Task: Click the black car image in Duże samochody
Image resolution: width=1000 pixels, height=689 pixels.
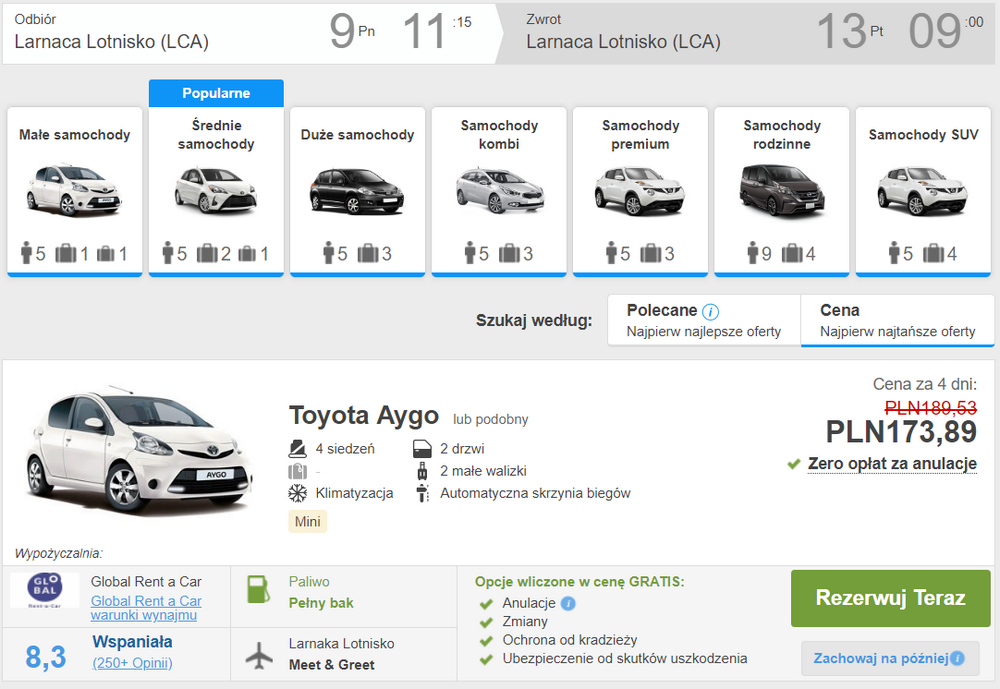Action: point(357,191)
